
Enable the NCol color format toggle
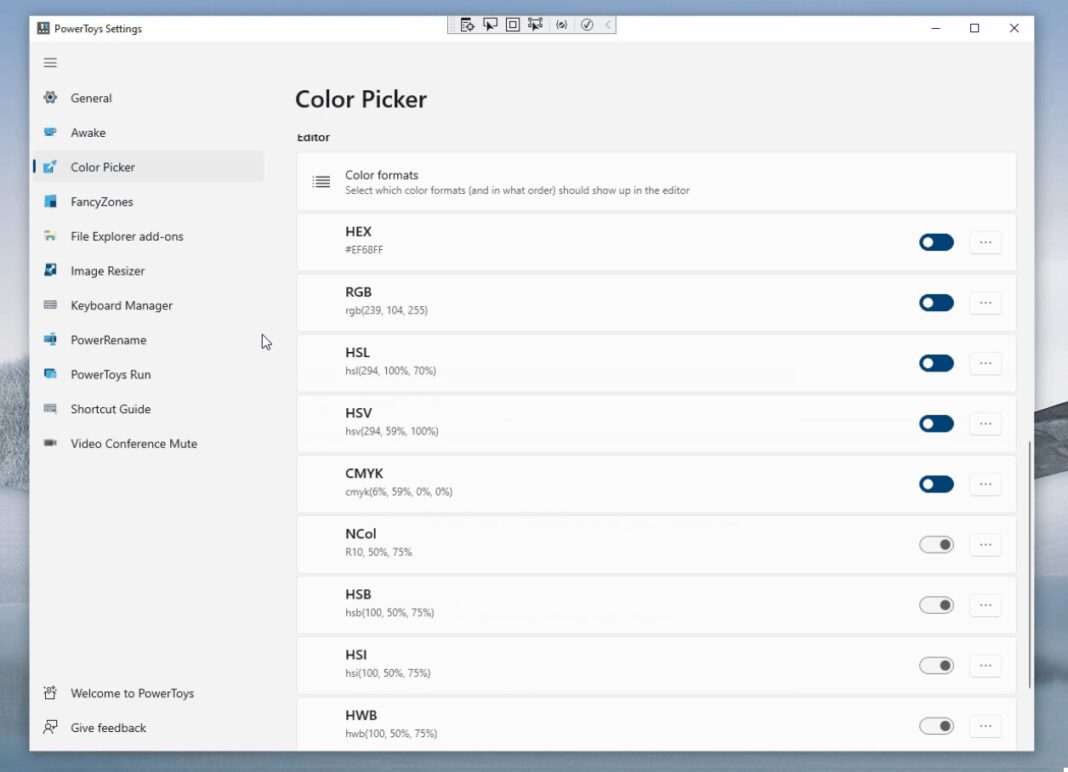tap(936, 545)
